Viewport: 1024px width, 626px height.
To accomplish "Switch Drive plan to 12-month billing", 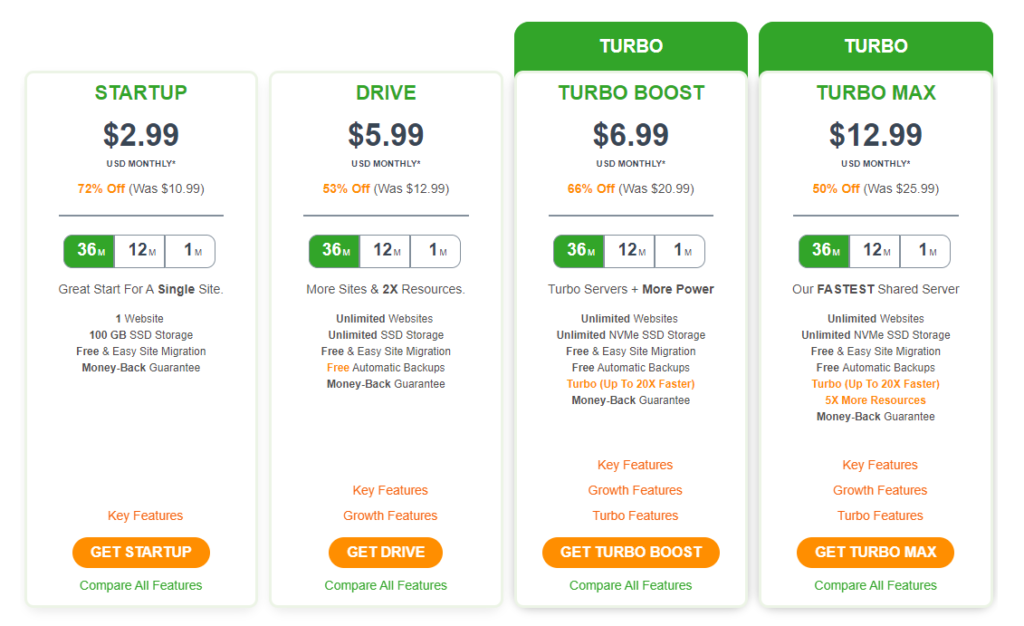I will [x=385, y=251].
